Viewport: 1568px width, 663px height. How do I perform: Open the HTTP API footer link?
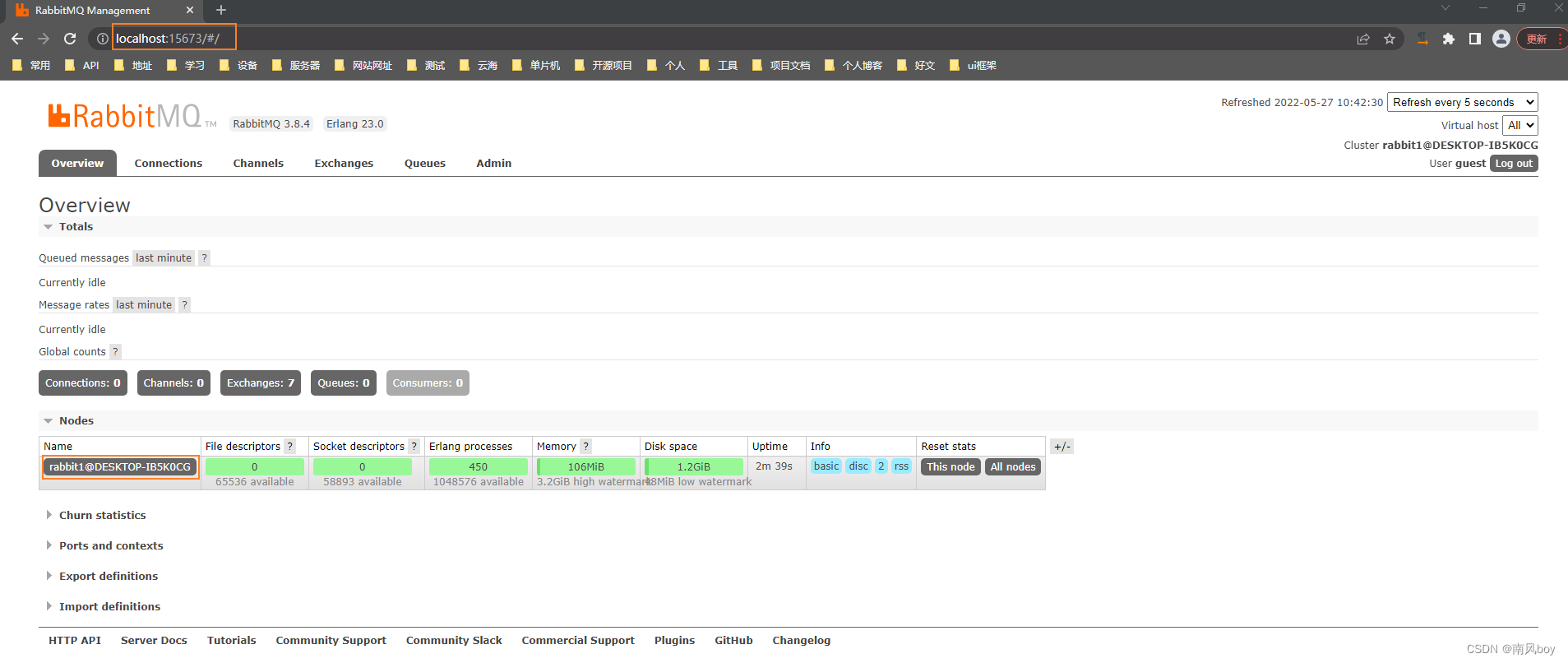[x=75, y=641]
